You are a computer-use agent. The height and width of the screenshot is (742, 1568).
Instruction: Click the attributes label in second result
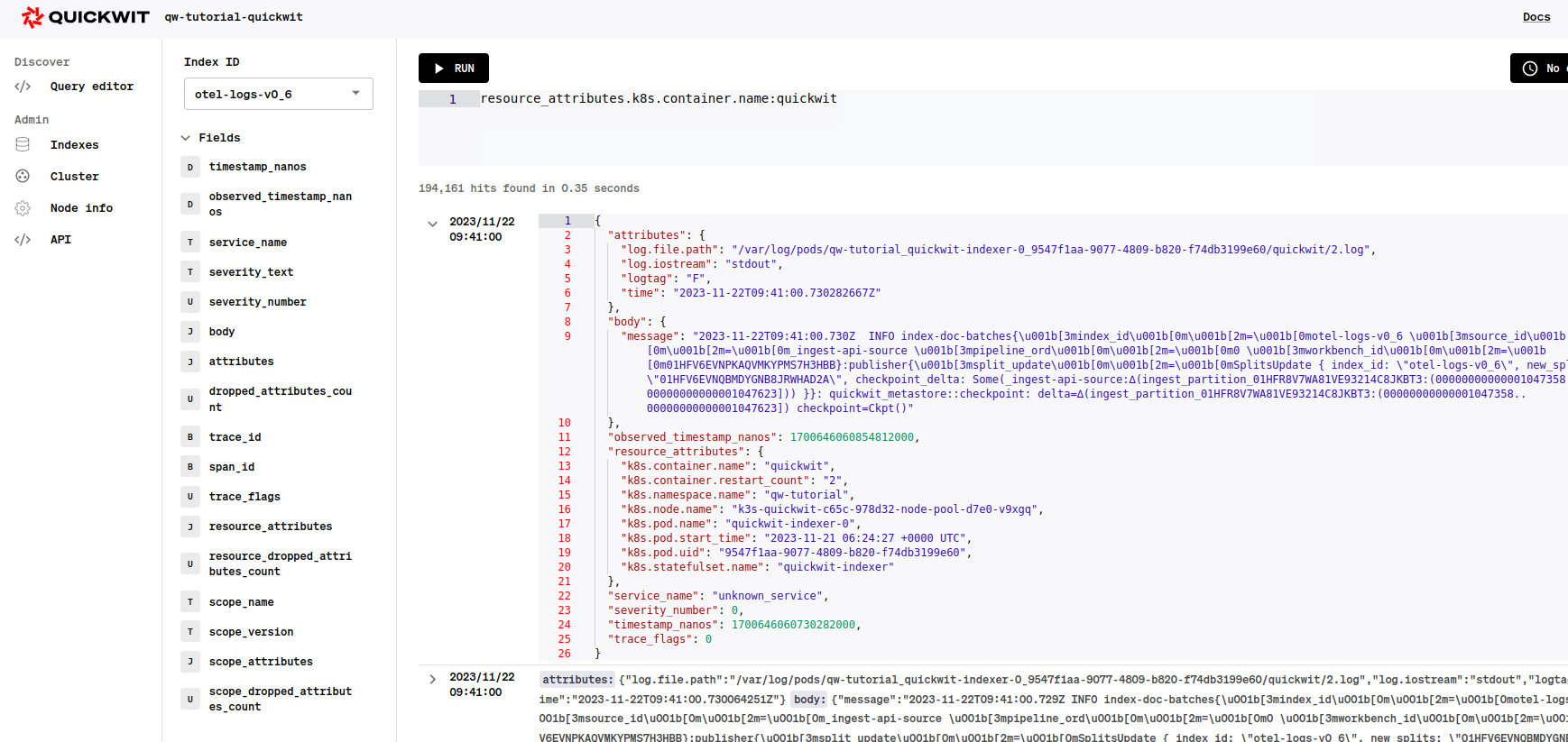577,680
